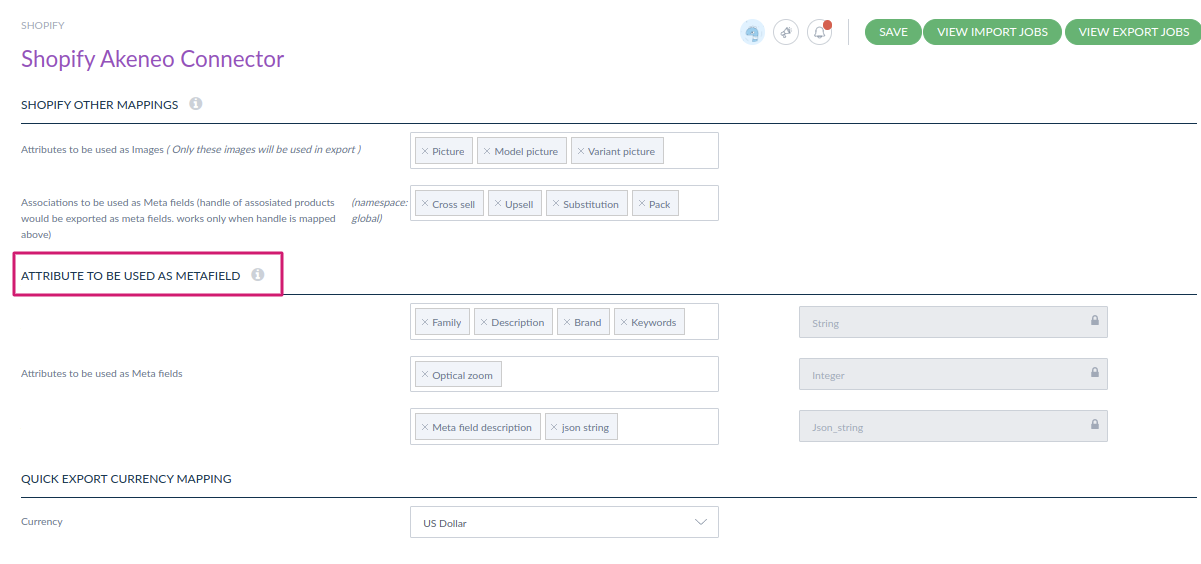Viewport: 1201px width, 564px height.
Task: Open View Export Jobs
Action: [1133, 32]
